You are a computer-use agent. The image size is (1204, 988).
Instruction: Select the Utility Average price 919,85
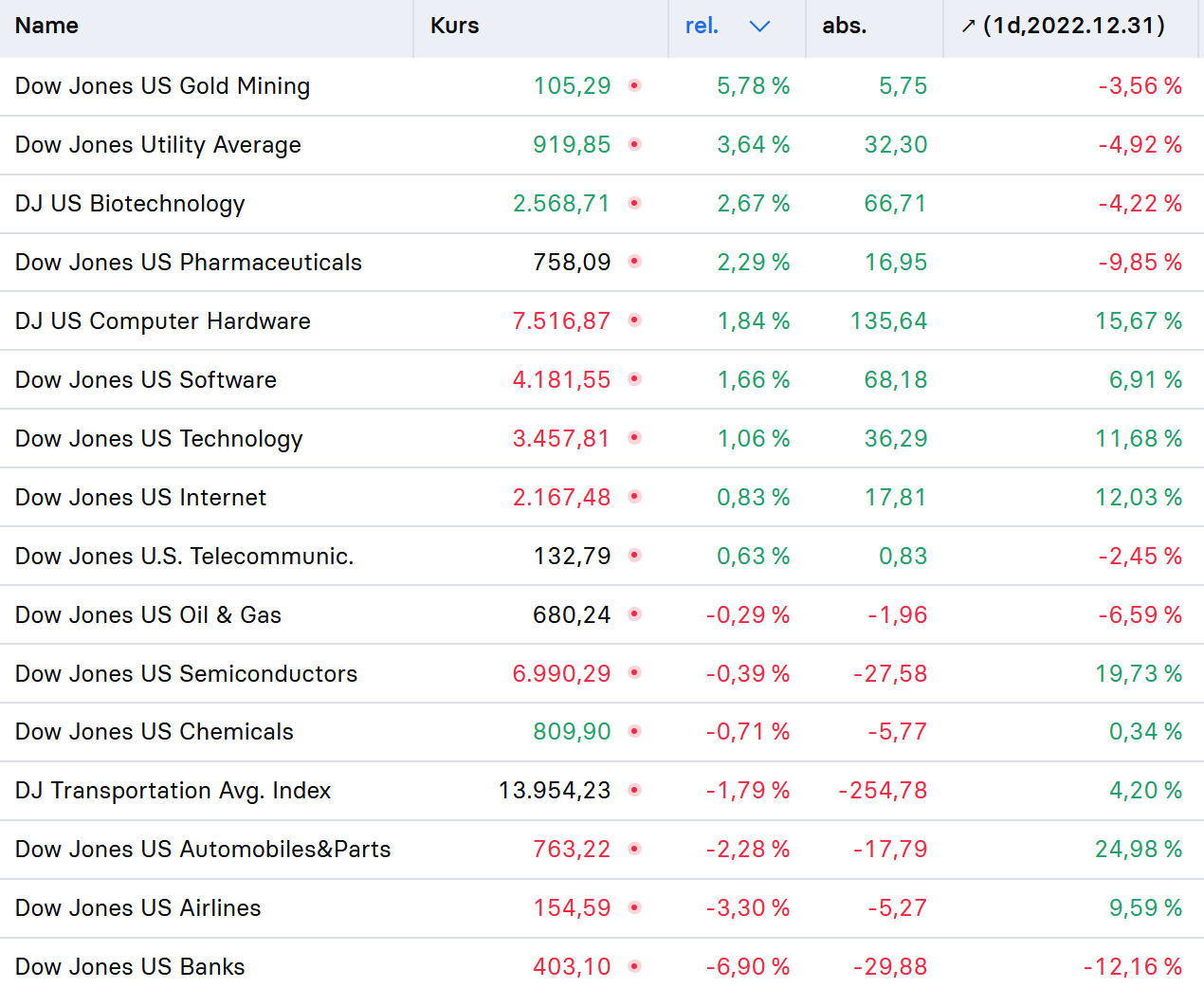click(x=572, y=145)
